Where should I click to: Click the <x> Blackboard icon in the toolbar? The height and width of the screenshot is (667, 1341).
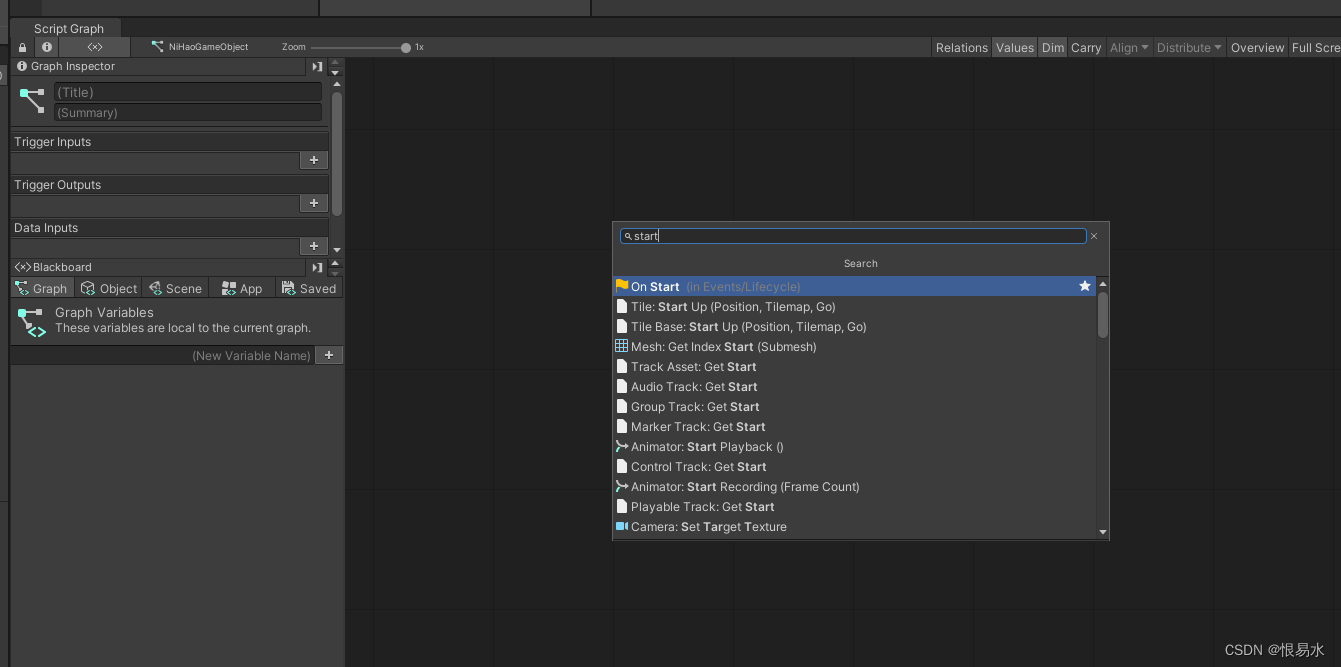(x=96, y=47)
